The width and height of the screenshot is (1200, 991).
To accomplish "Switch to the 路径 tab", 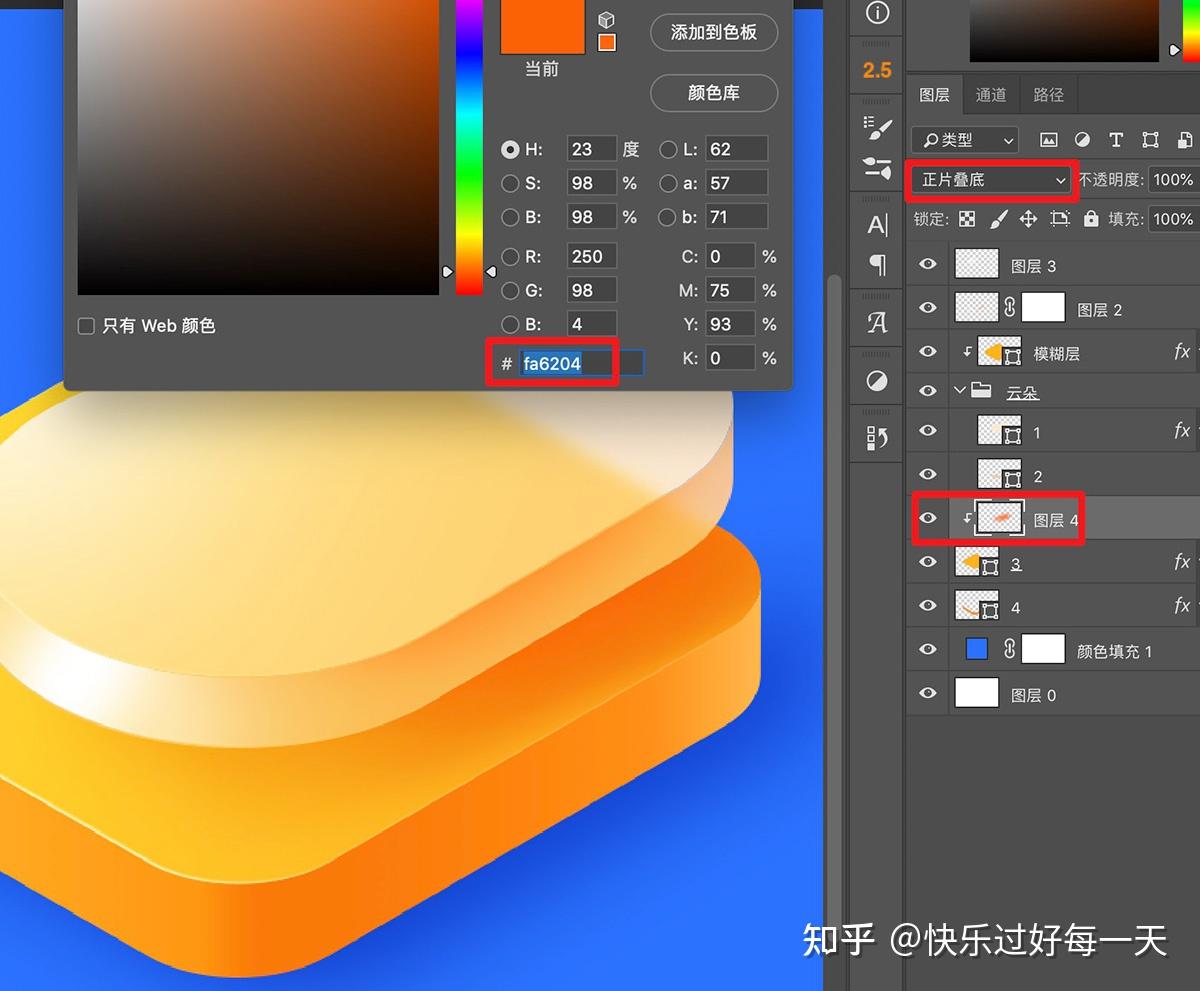I will (1048, 95).
